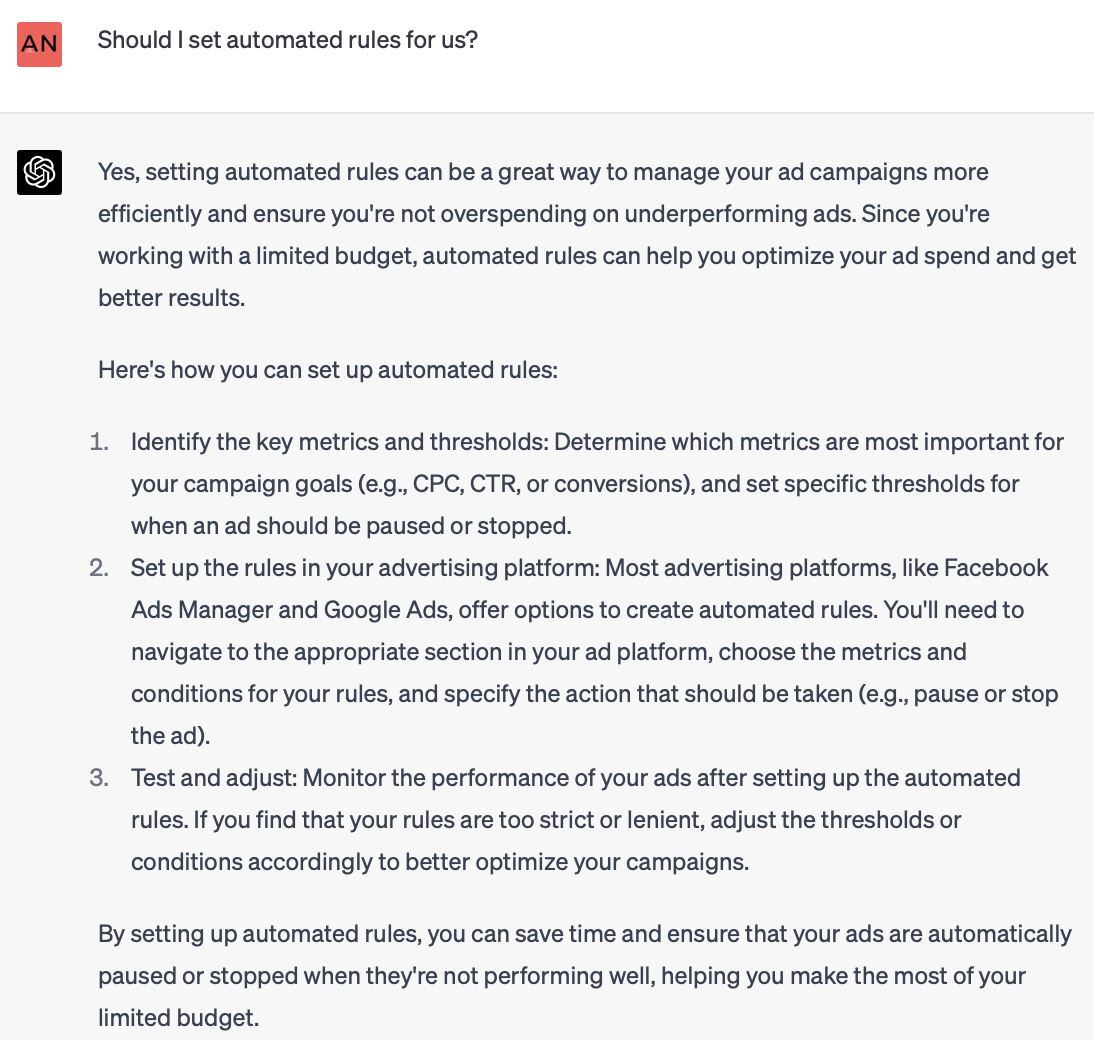Click list number 1 marker
Image resolution: width=1094 pixels, height=1040 pixels.
[99, 442]
